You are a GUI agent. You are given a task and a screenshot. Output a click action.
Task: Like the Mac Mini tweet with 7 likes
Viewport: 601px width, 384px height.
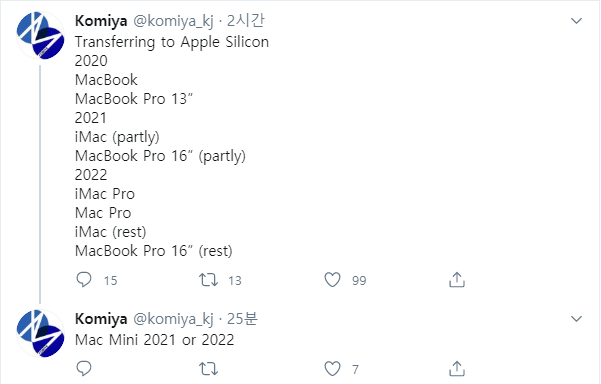332,369
